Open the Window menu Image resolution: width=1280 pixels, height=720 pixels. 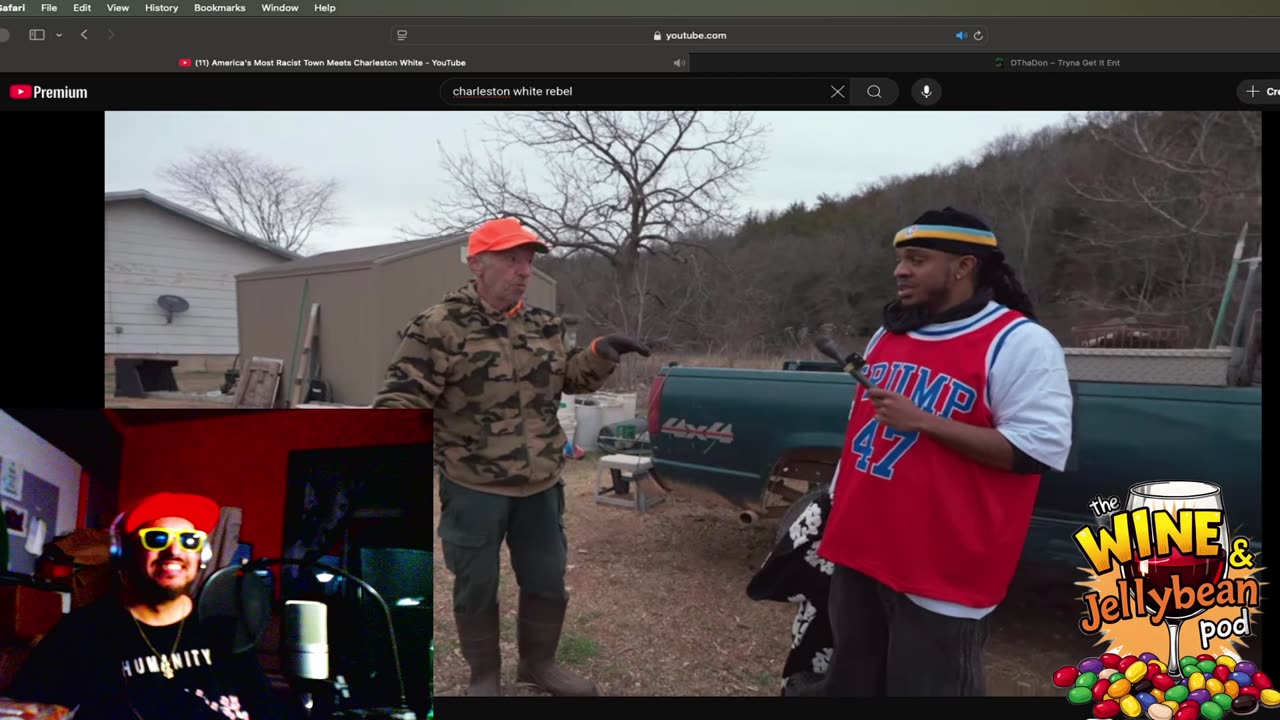(280, 8)
